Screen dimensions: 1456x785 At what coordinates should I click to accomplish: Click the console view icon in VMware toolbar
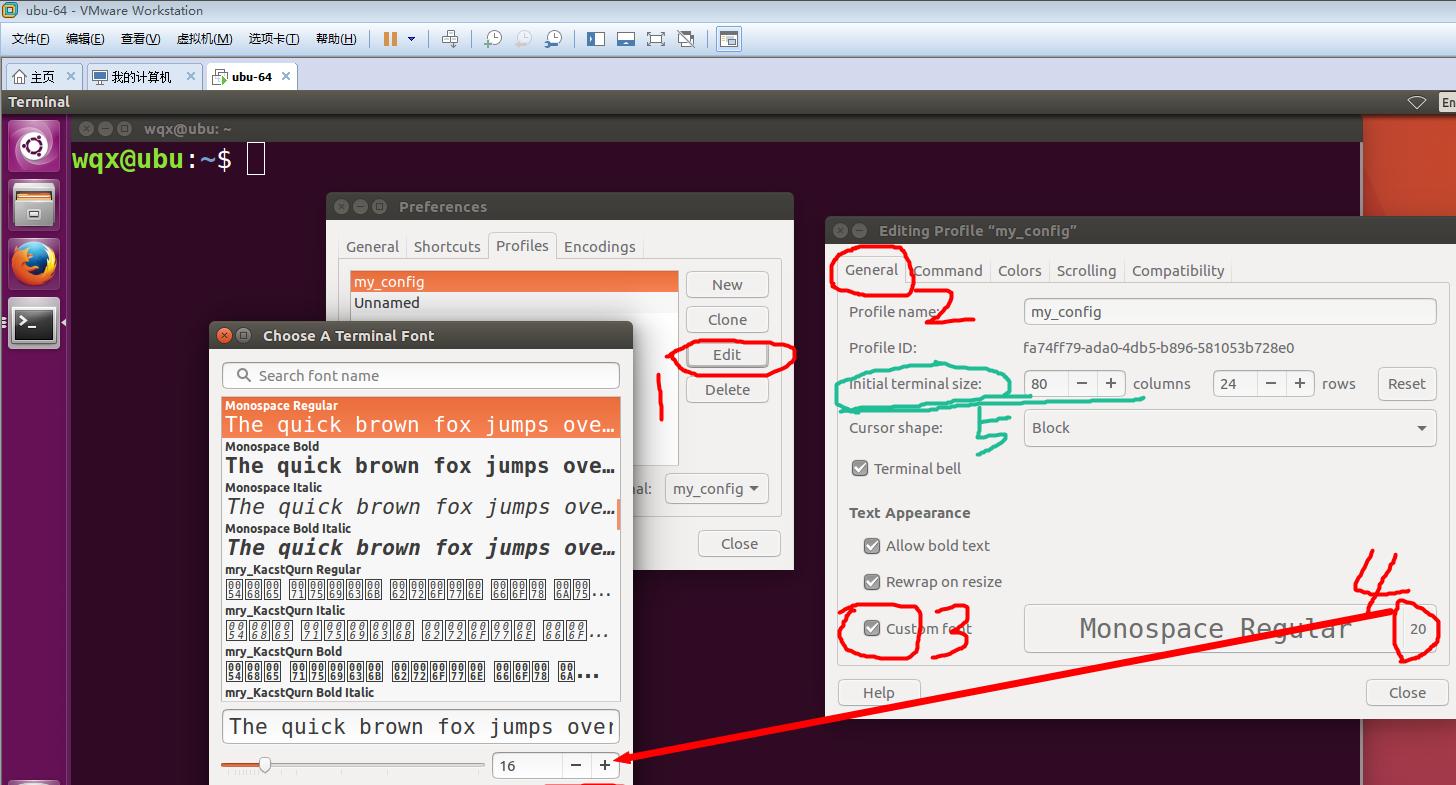[x=729, y=39]
